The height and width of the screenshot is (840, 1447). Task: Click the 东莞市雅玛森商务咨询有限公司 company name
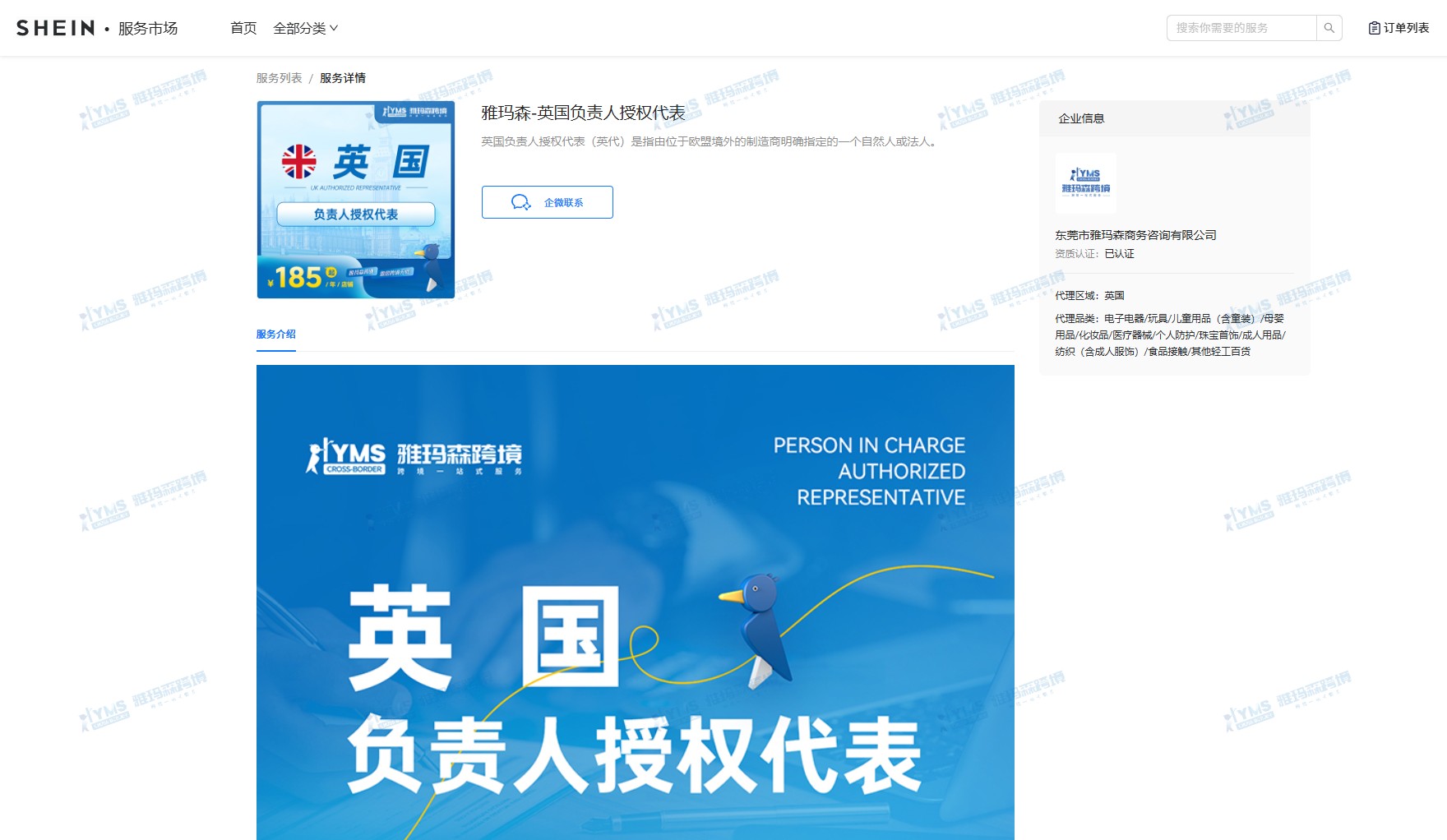tap(1135, 235)
